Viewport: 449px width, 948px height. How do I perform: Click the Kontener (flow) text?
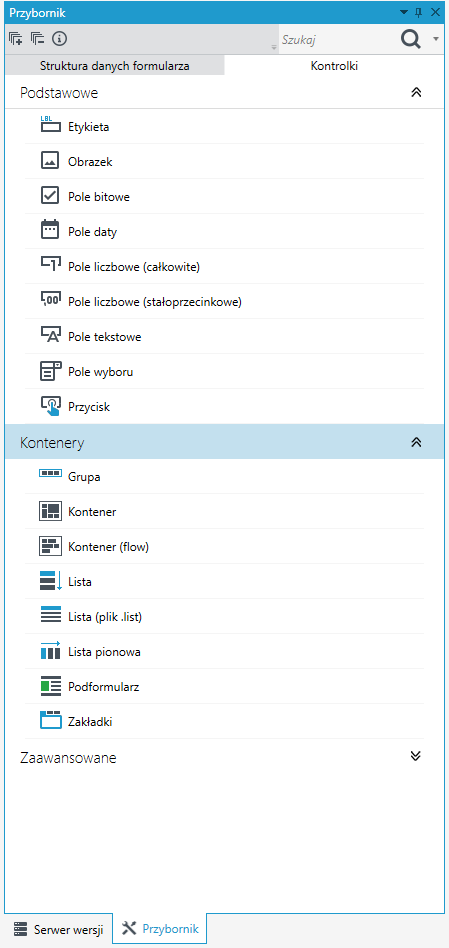tap(109, 547)
